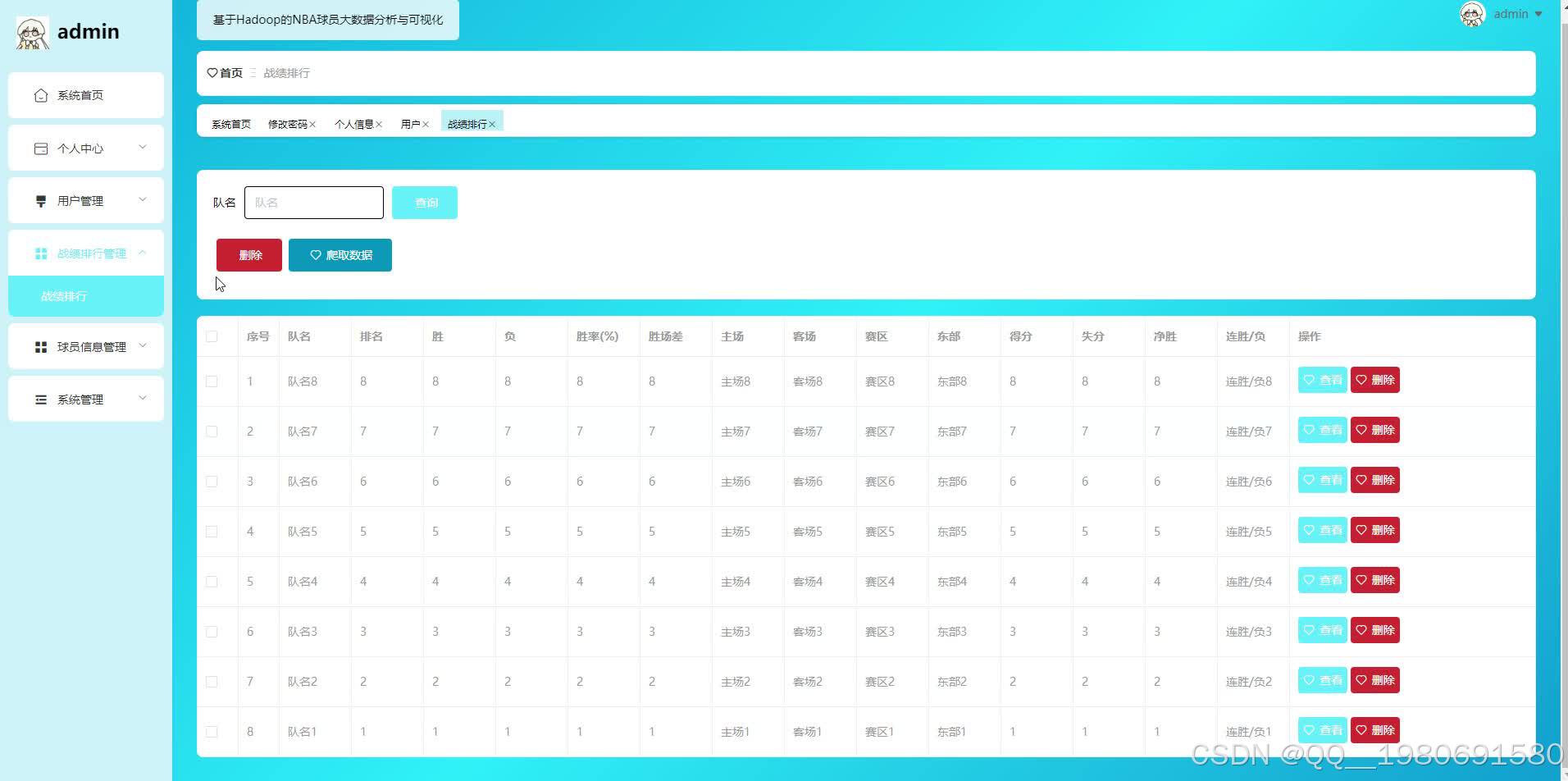This screenshot has width=1568, height=781.
Task: Delete the row 队名4
Action: [1375, 580]
